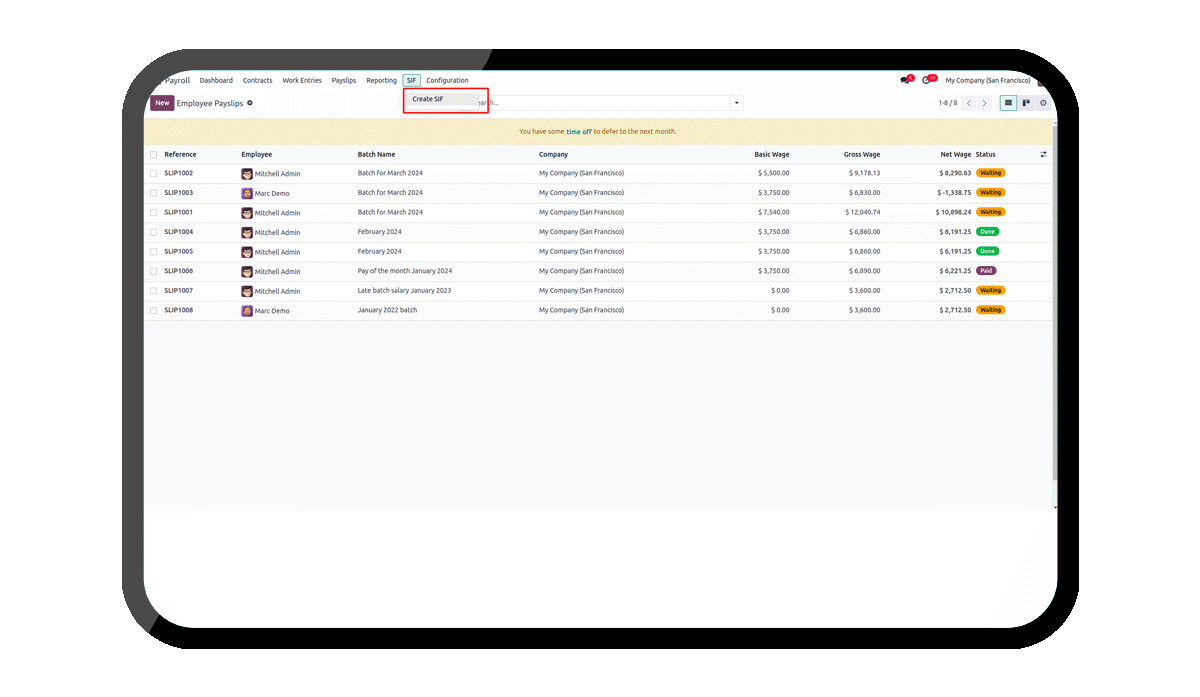This screenshot has height=697, width=1200.
Task: Go to previous page of records
Action: click(x=968, y=103)
